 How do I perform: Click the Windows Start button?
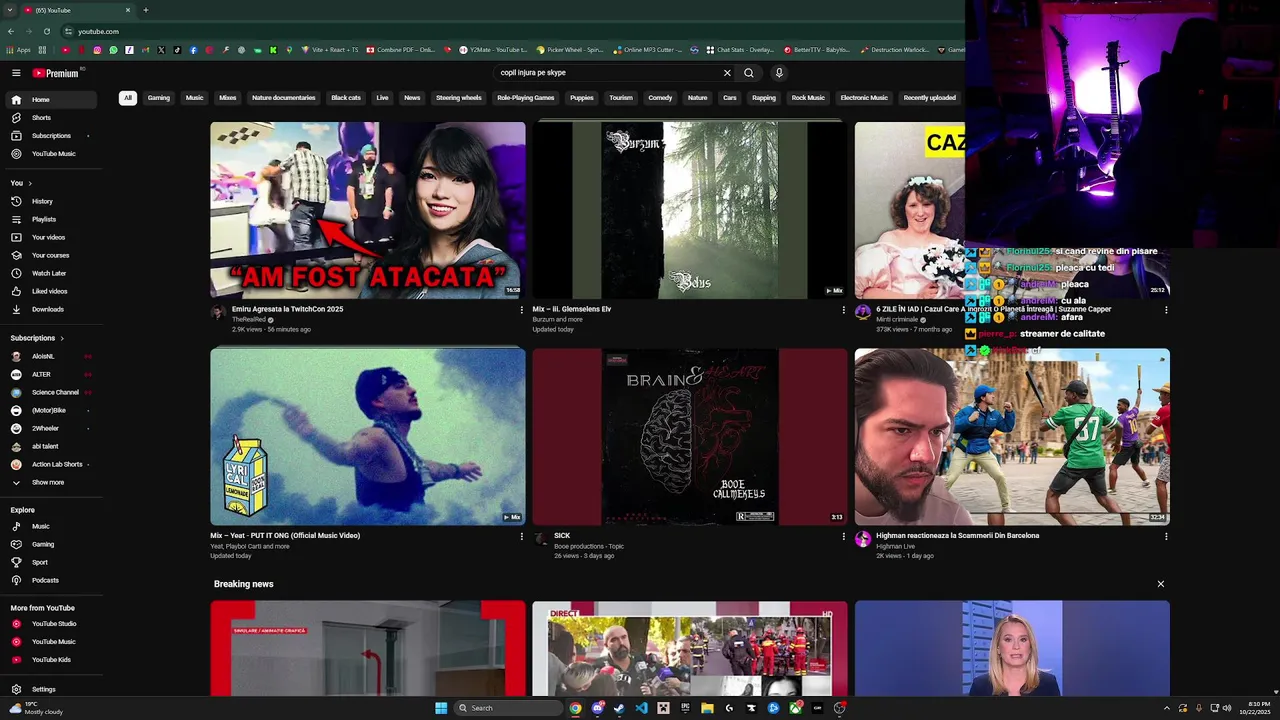click(x=441, y=708)
